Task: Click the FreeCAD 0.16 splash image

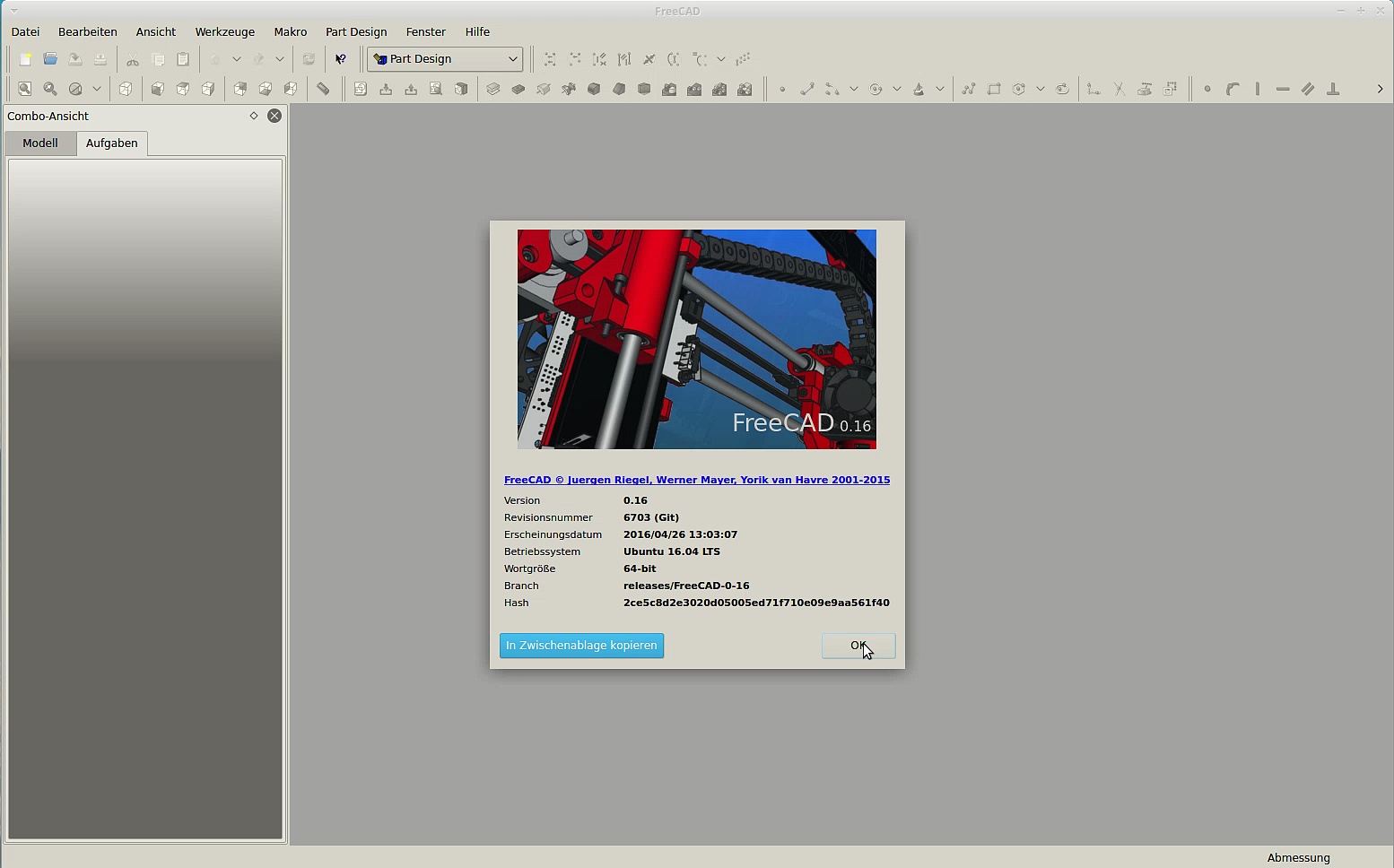Action: (x=697, y=339)
